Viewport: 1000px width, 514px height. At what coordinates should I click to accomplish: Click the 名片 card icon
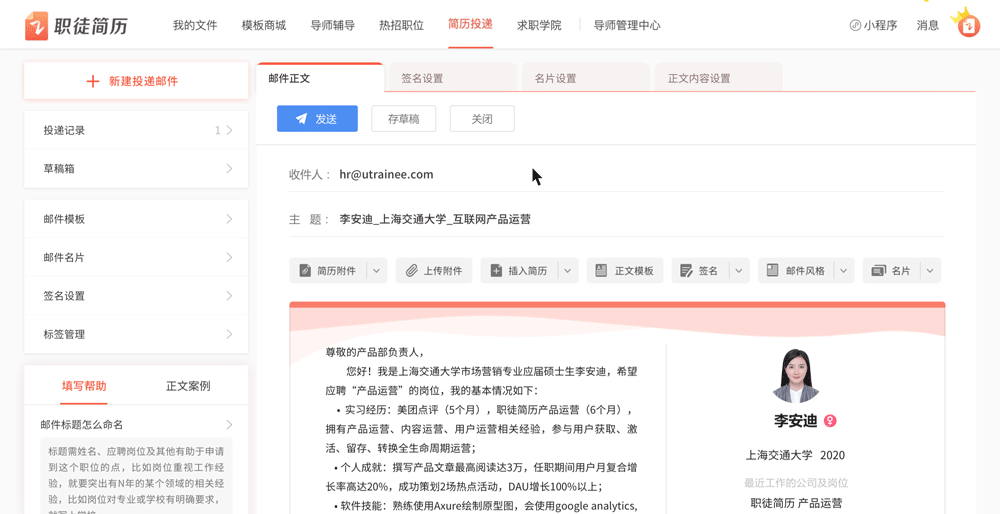point(878,270)
